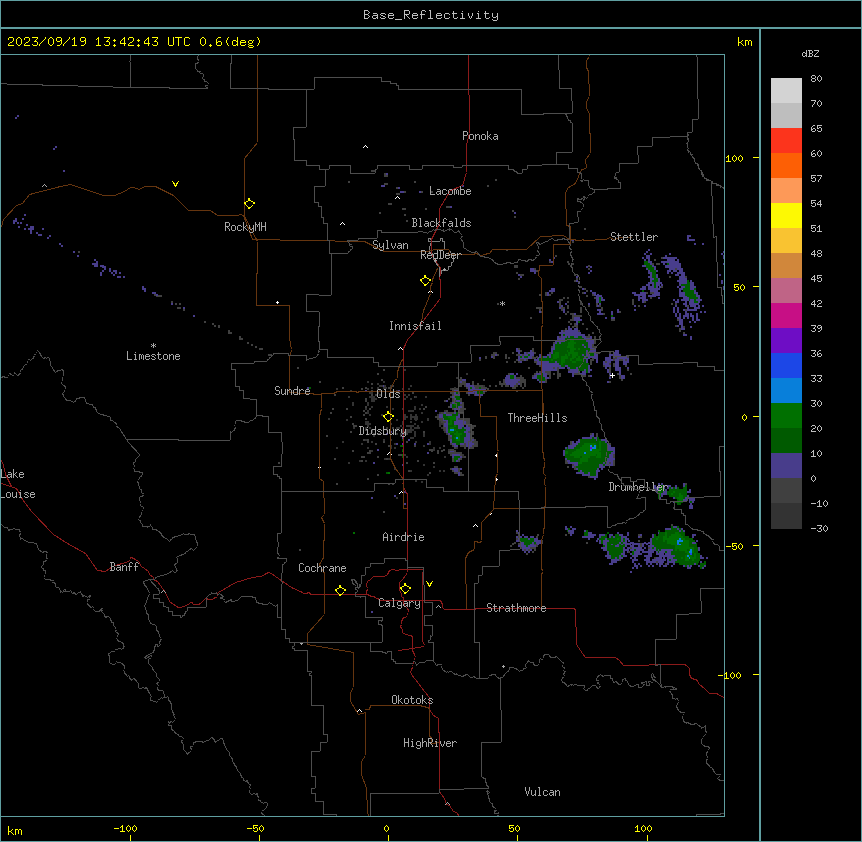Click the Vulcan label
This screenshot has height=842, width=862.
[x=543, y=792]
